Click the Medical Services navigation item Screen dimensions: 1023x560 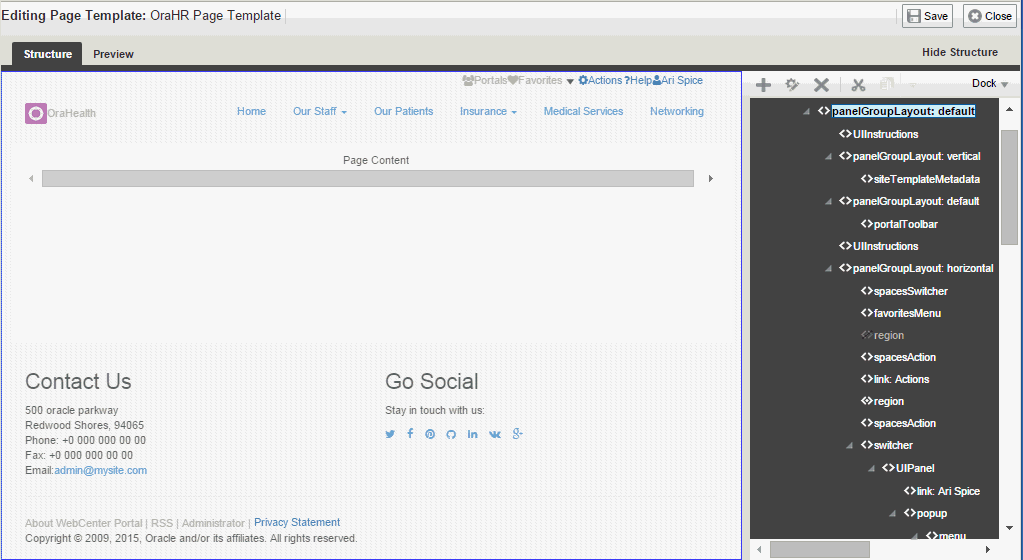[583, 112]
